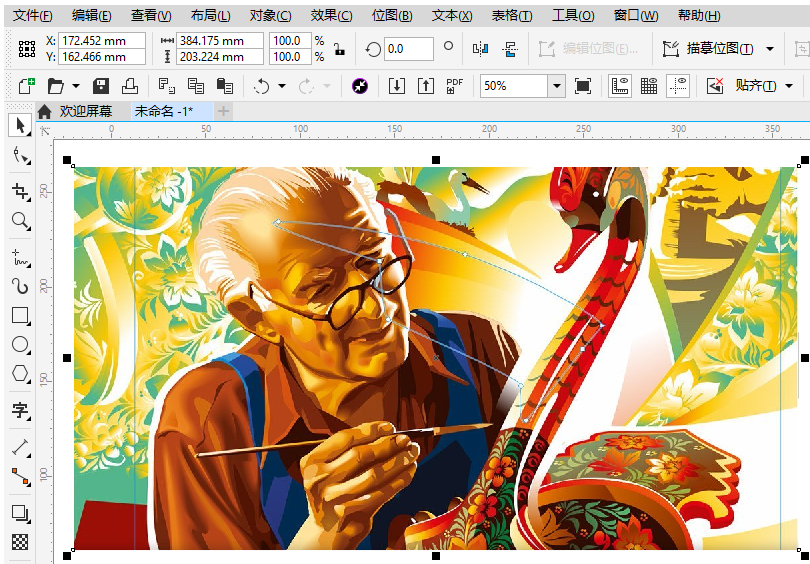Click the object width field
Screen dimensions: 810x564
pos(220,40)
